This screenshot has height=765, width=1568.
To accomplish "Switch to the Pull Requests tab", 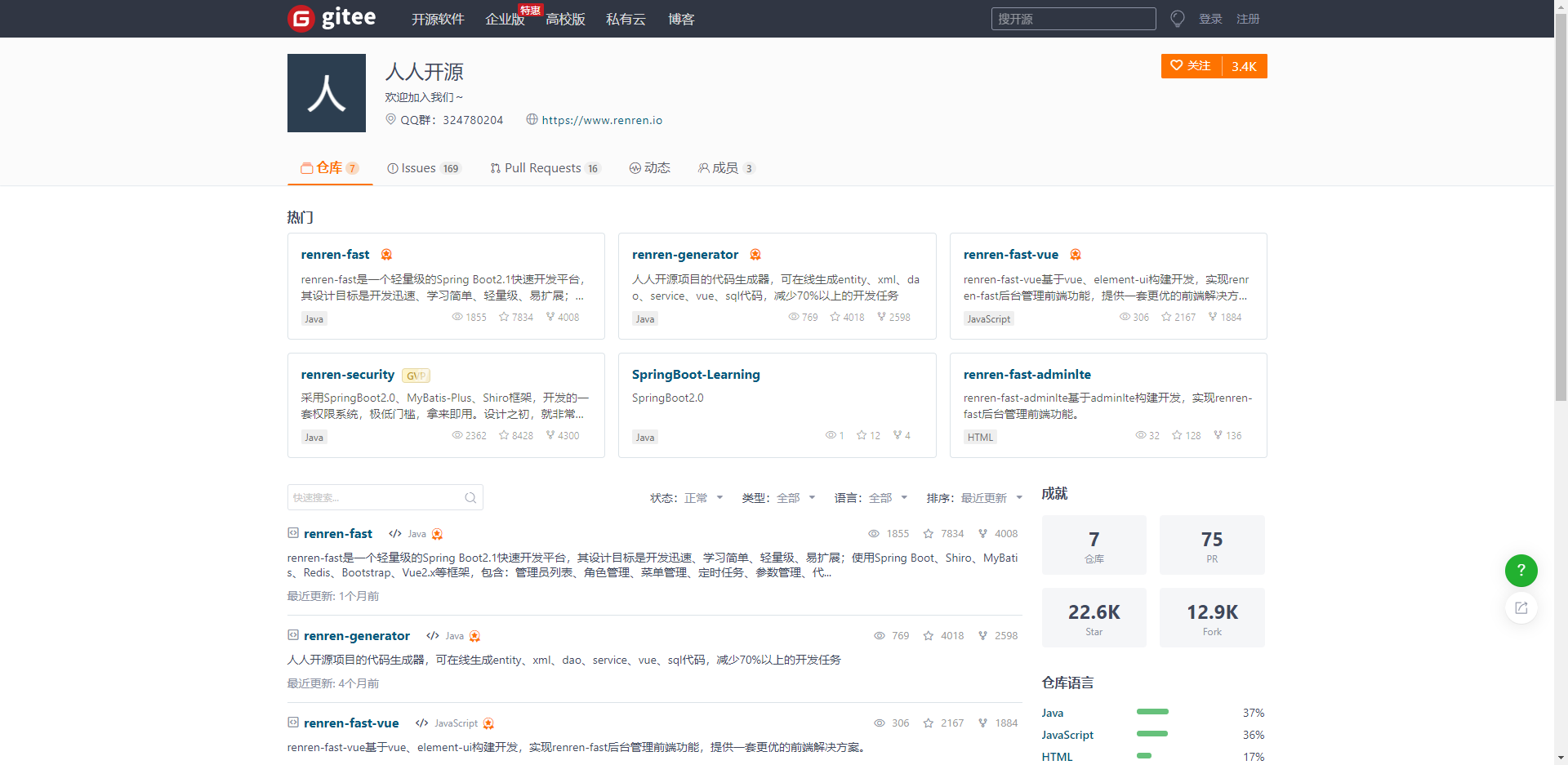I will pos(546,168).
